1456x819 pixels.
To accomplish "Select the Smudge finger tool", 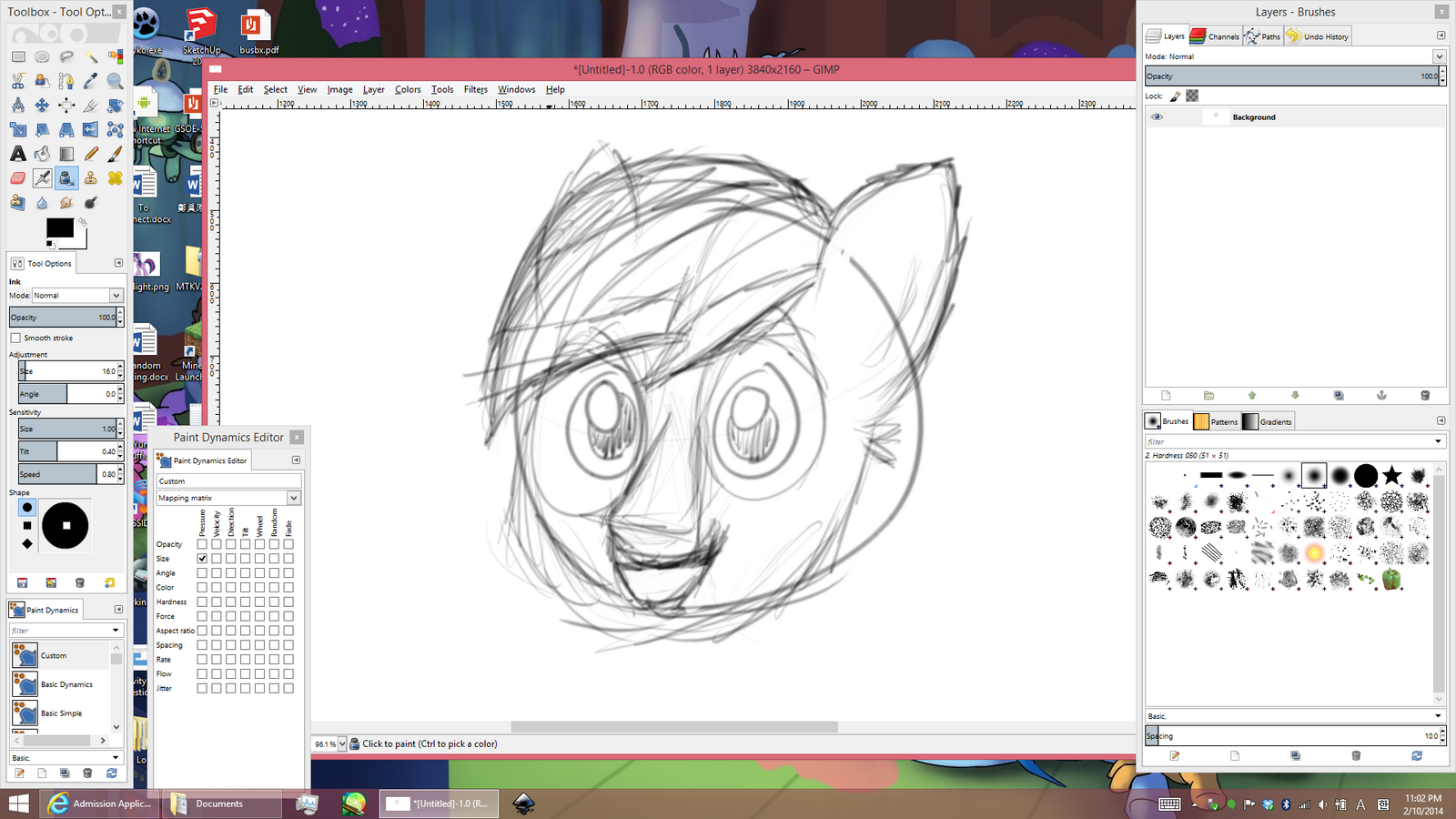I will point(66,203).
